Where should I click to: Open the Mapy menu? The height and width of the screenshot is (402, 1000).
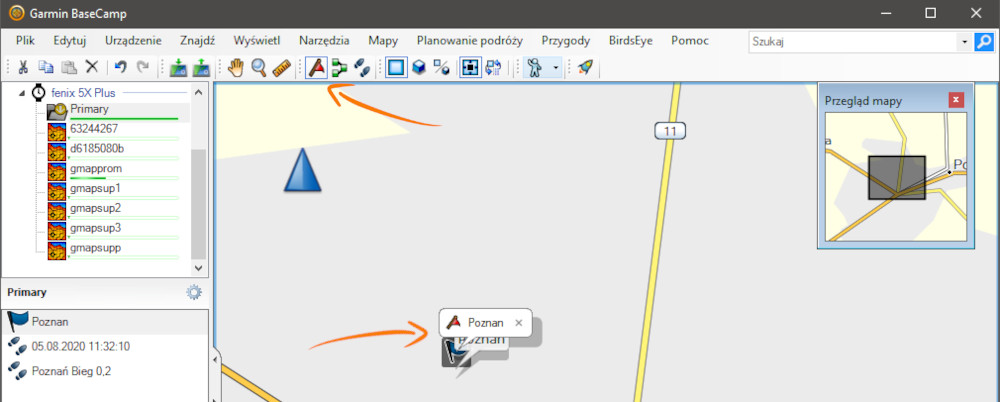pyautogui.click(x=383, y=41)
